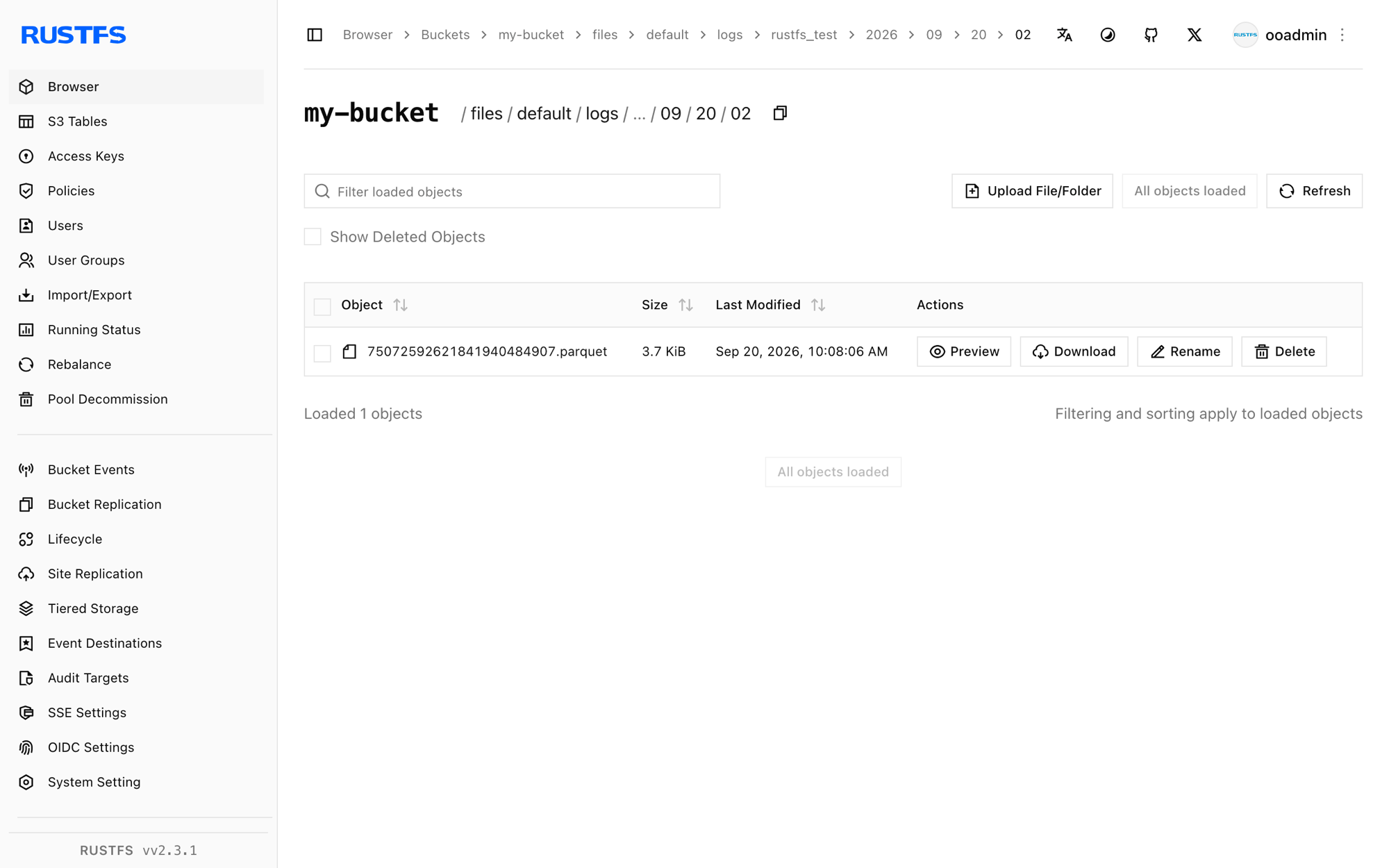
Task: Open the language translation icon
Action: tap(1064, 35)
